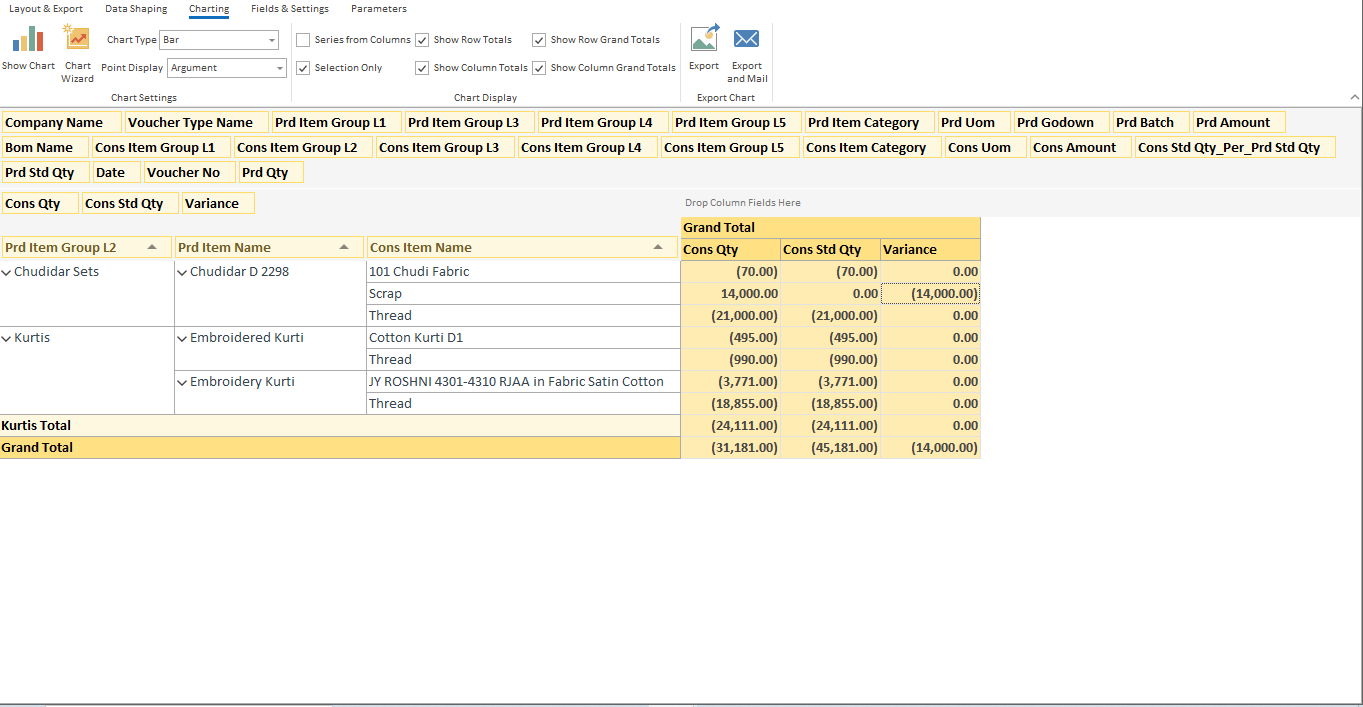
Task: Collapse the Embroidered Kurti row
Action: pos(182,338)
